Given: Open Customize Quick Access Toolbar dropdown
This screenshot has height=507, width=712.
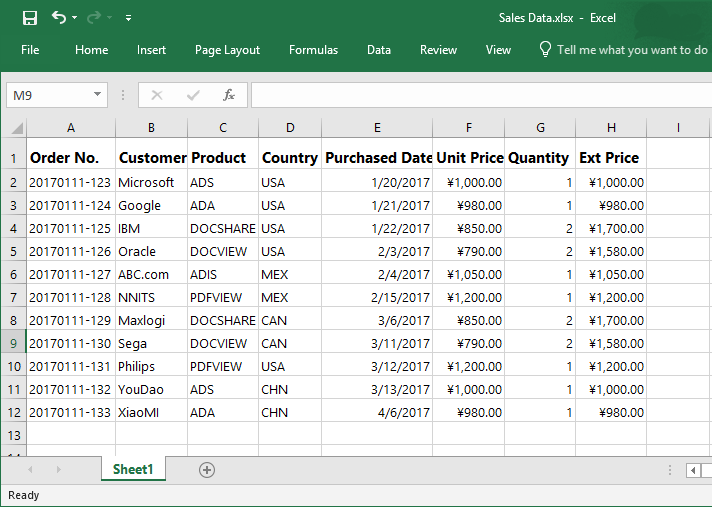Looking at the screenshot, I should tap(129, 18).
